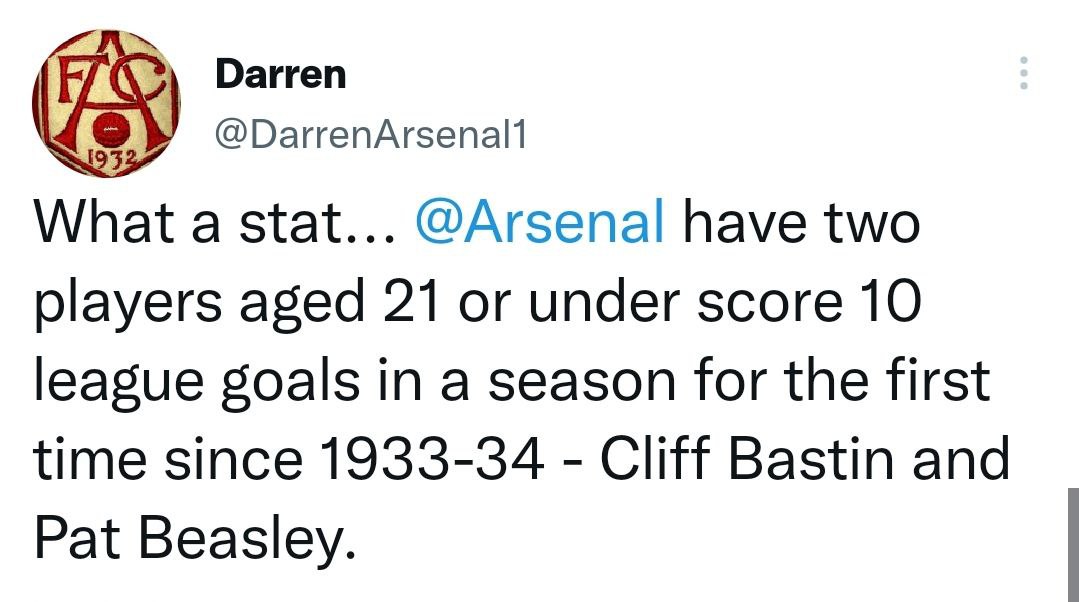Click the words "players aged" in the tweet
Screen dimensions: 1079x602
pos(200,303)
